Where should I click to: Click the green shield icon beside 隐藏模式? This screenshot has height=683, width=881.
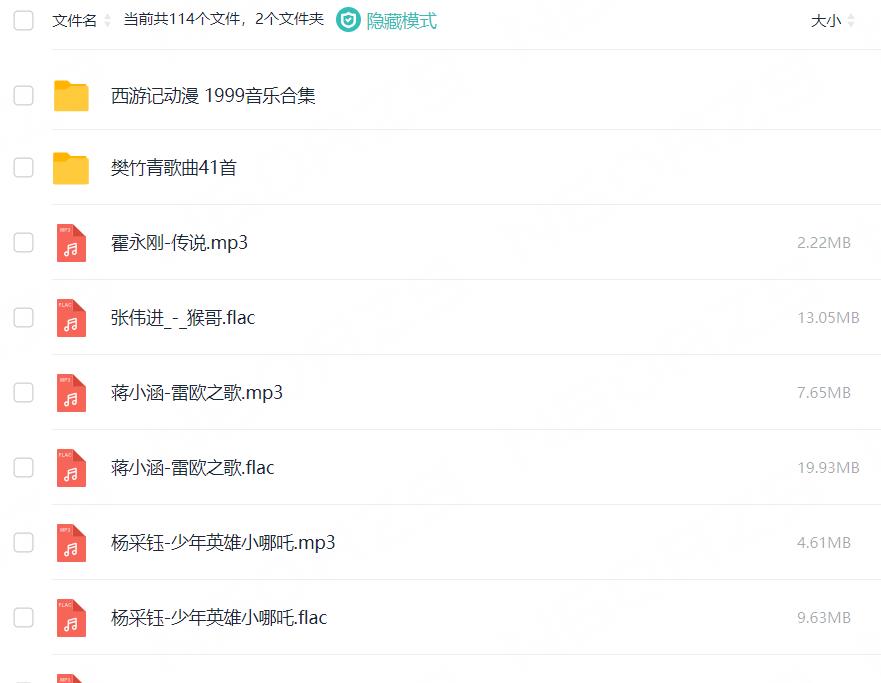(346, 19)
